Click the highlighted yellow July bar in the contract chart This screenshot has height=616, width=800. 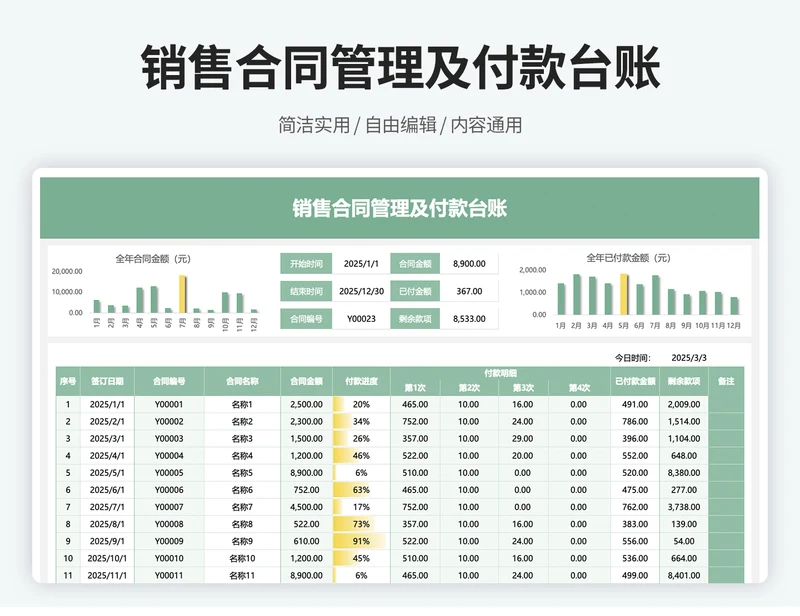pyautogui.click(x=182, y=294)
